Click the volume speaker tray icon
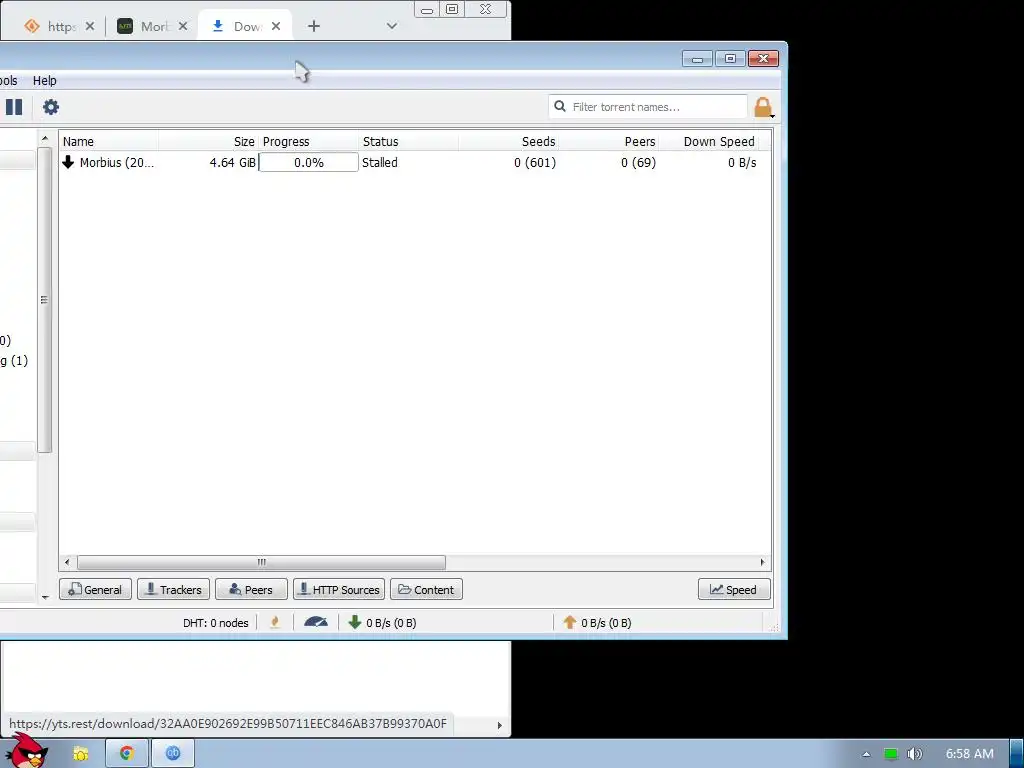The width and height of the screenshot is (1024, 768). (x=914, y=754)
